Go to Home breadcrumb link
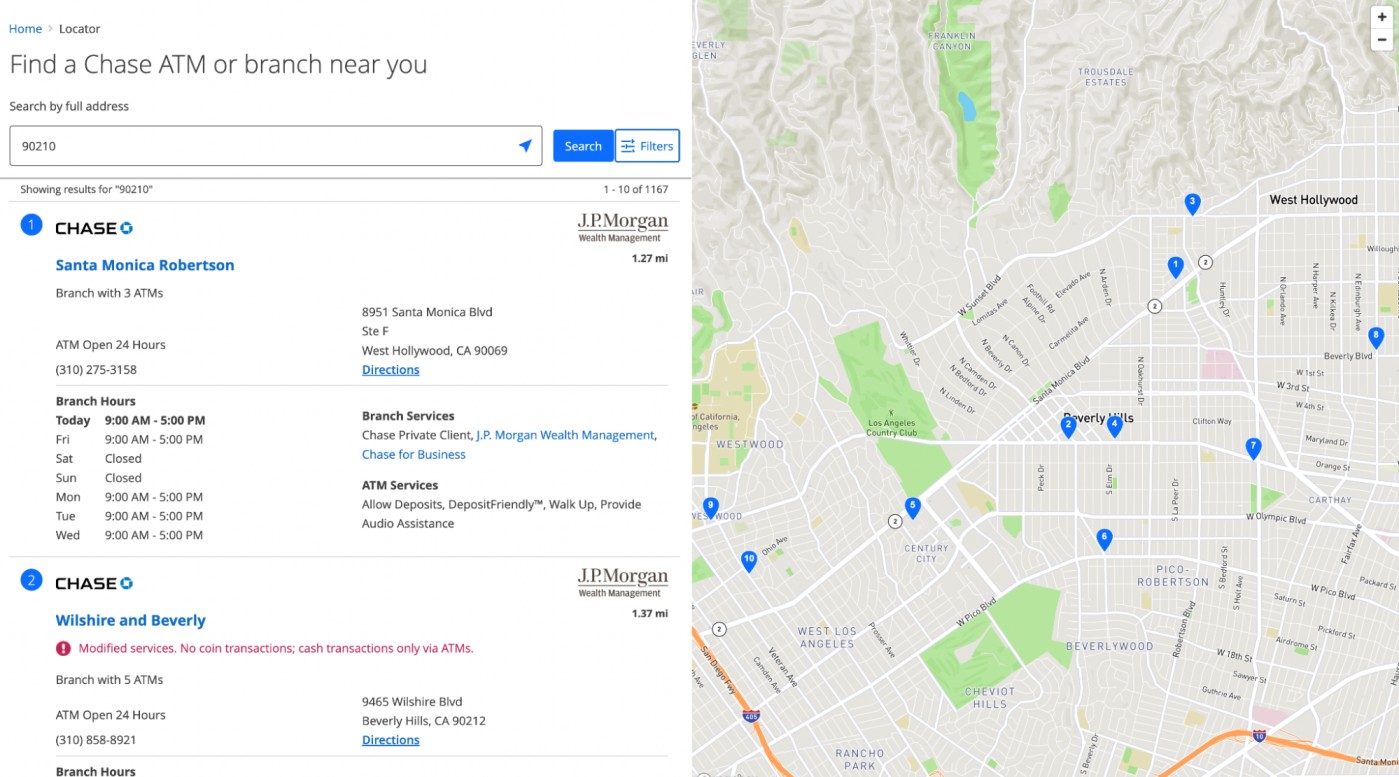 (26, 29)
